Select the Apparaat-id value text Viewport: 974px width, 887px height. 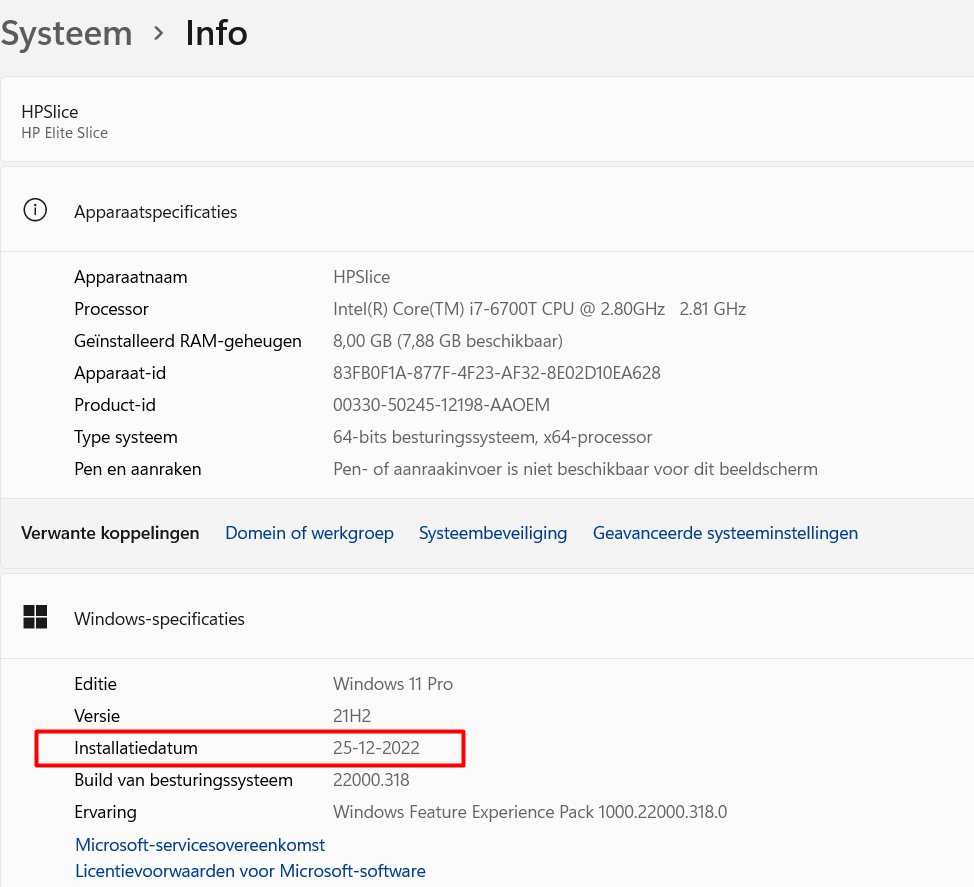pos(496,373)
